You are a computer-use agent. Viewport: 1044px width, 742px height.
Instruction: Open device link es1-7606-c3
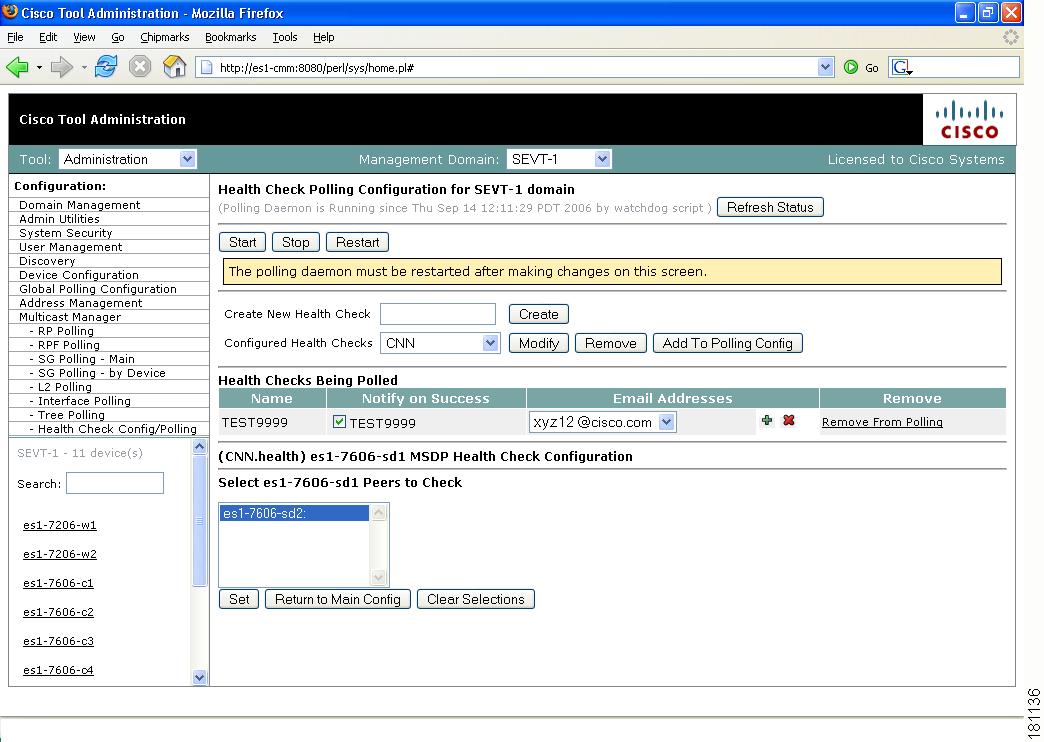pyautogui.click(x=59, y=641)
